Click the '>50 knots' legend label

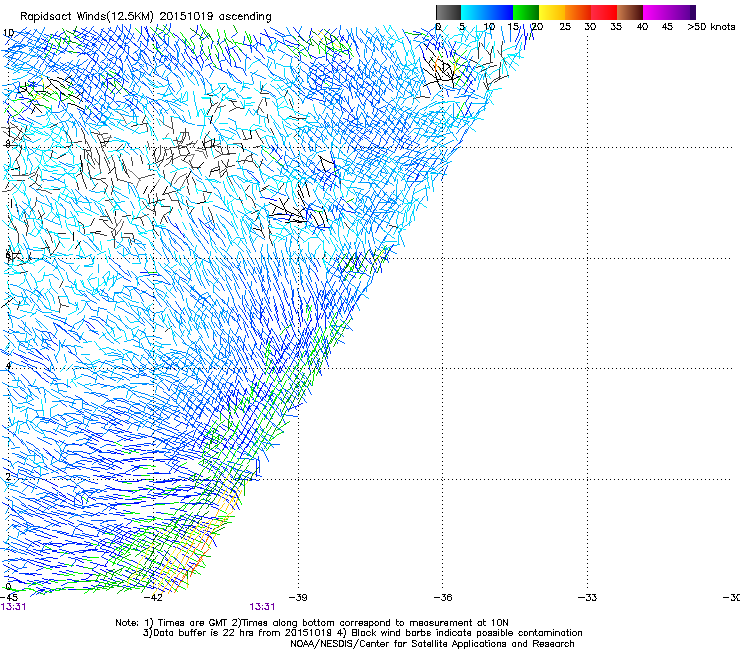(711, 27)
